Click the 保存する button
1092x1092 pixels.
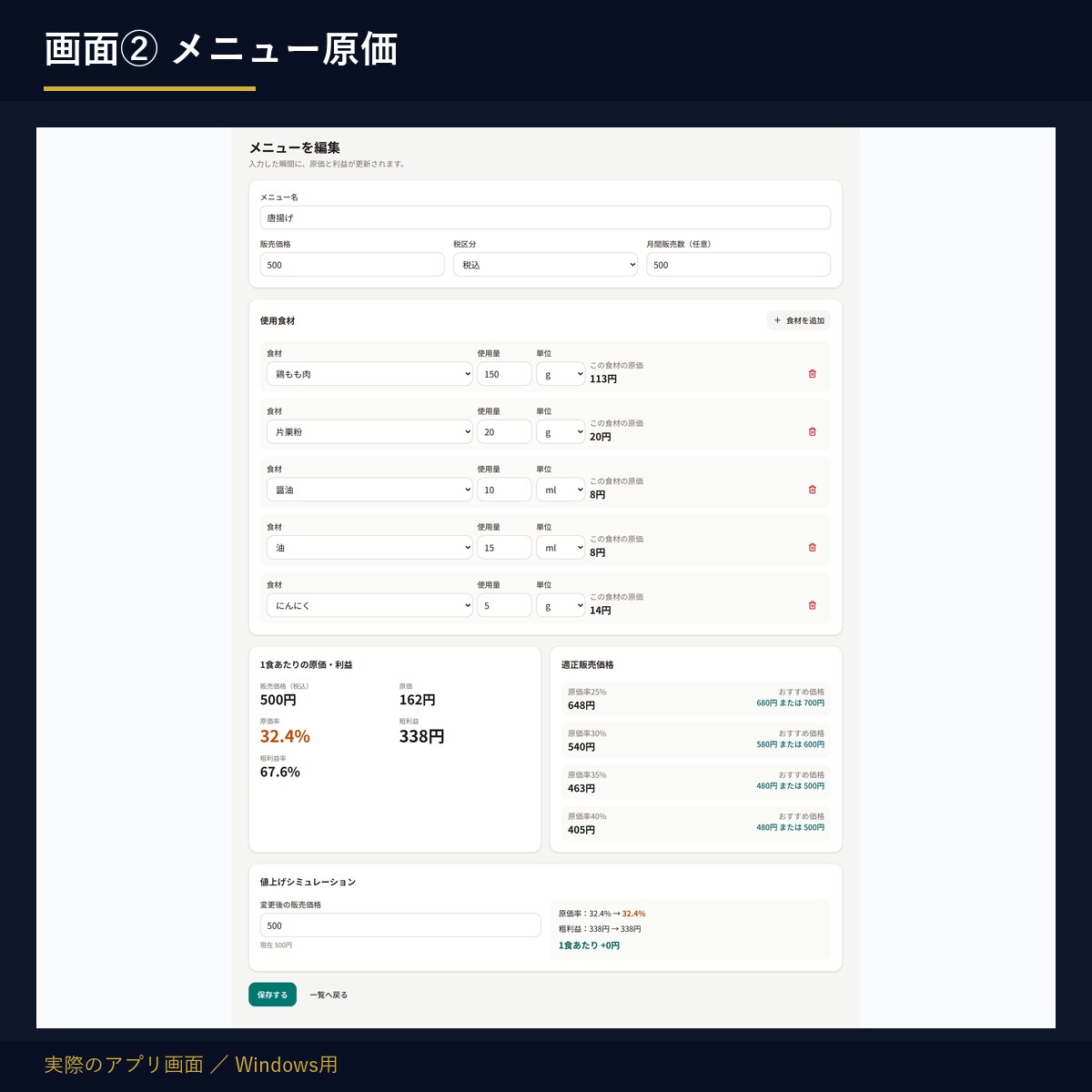[272, 995]
